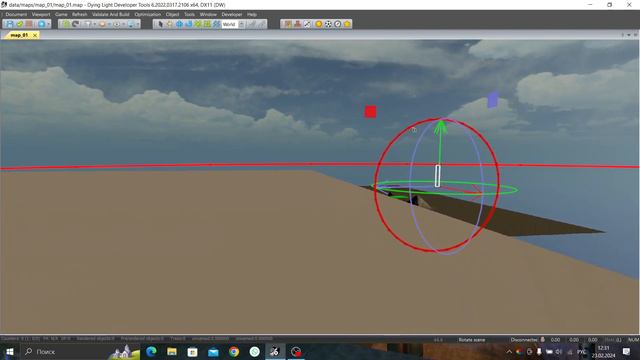The image size is (640, 360).
Task: Open the Optimization menu
Action: click(147, 14)
